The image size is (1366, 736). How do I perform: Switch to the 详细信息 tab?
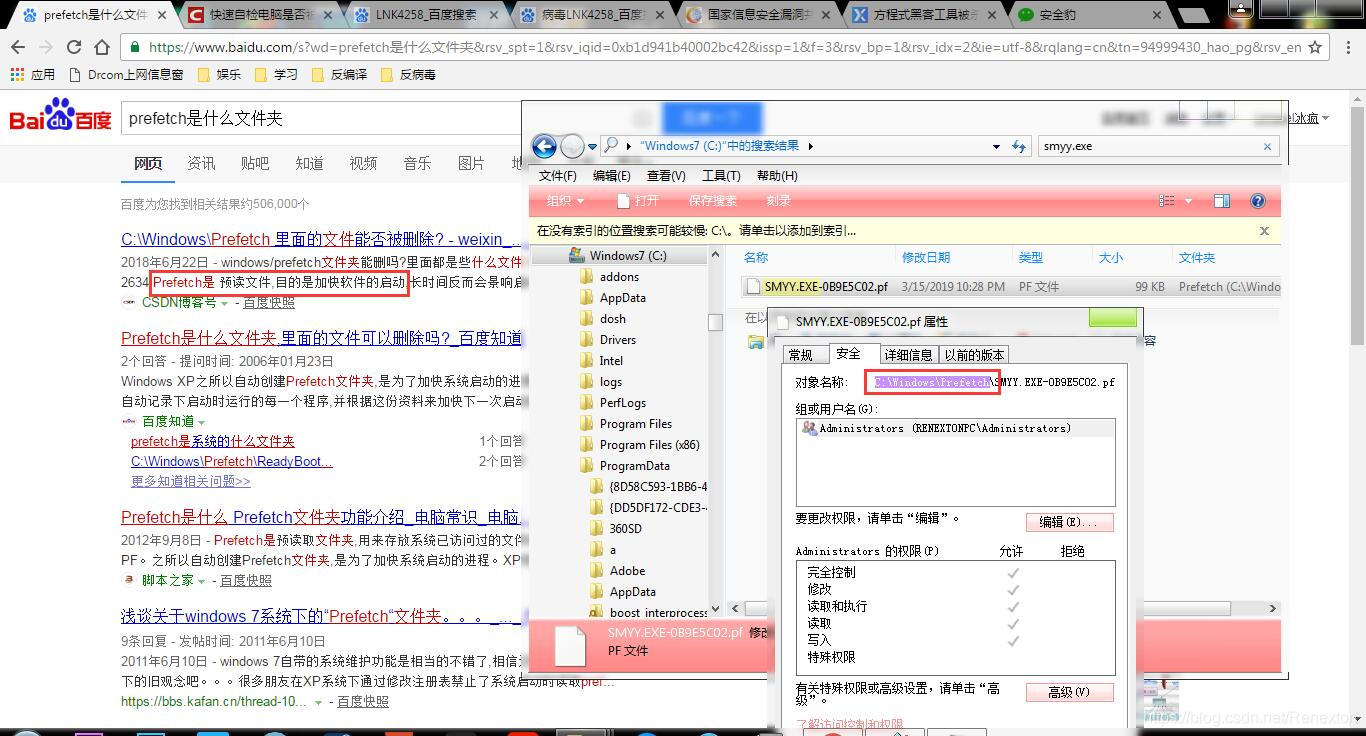tap(908, 355)
